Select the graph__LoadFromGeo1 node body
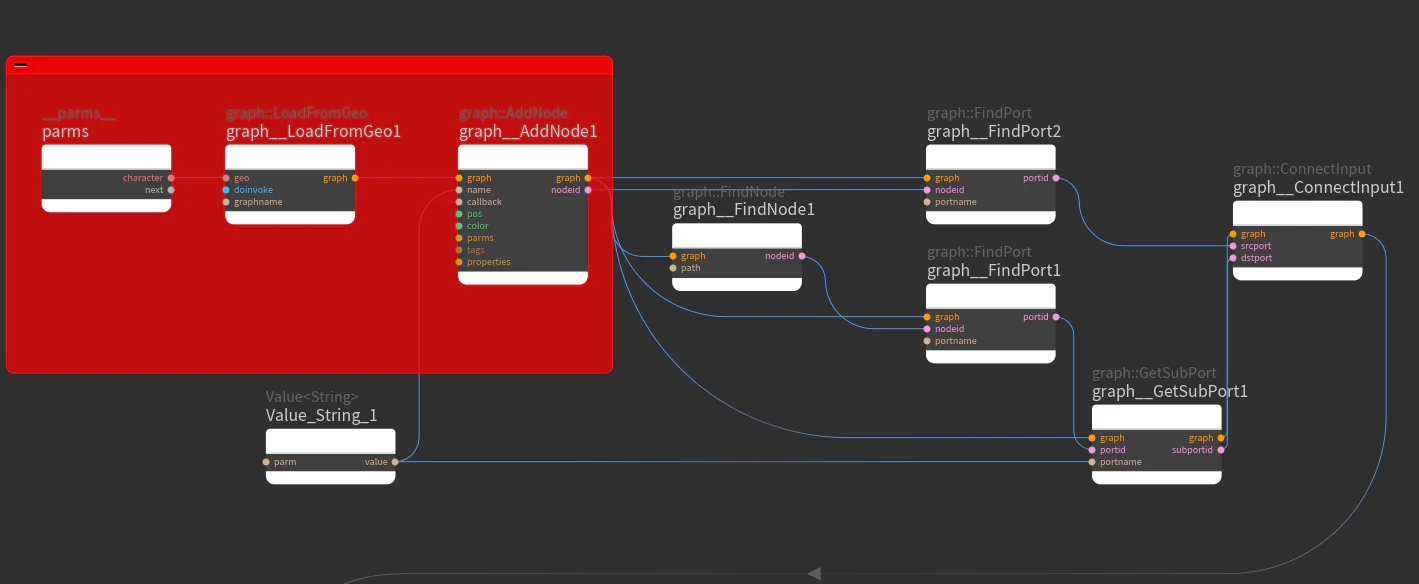The image size is (1419, 584). (x=290, y=184)
